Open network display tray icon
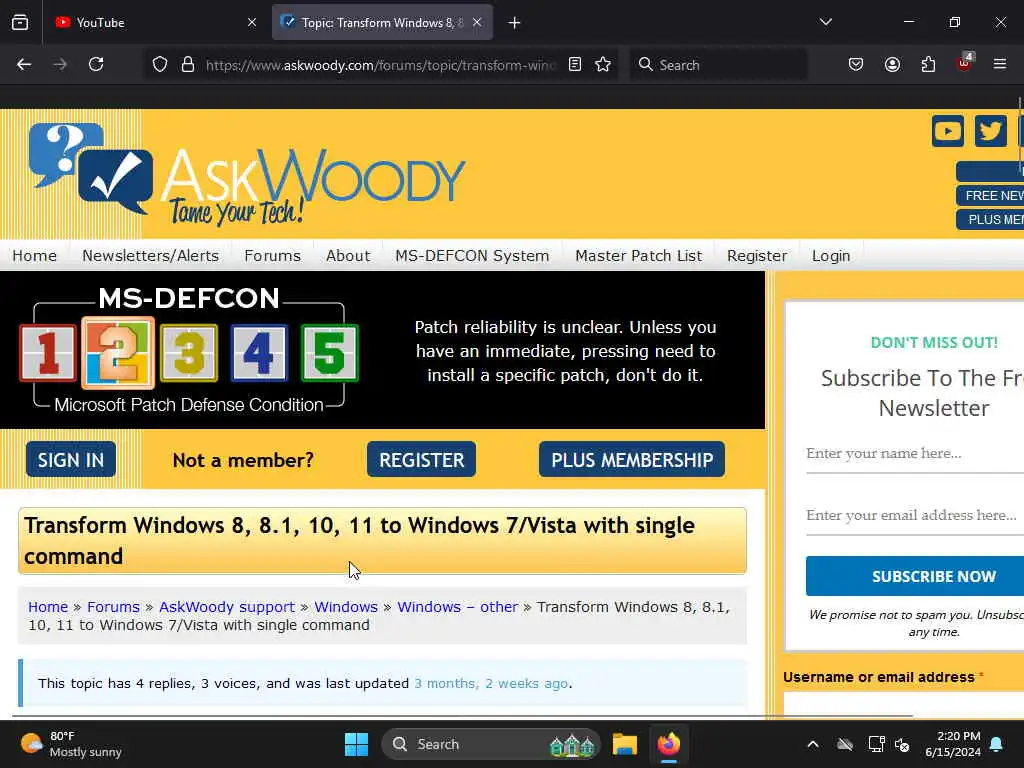1024x768 pixels. coord(876,744)
